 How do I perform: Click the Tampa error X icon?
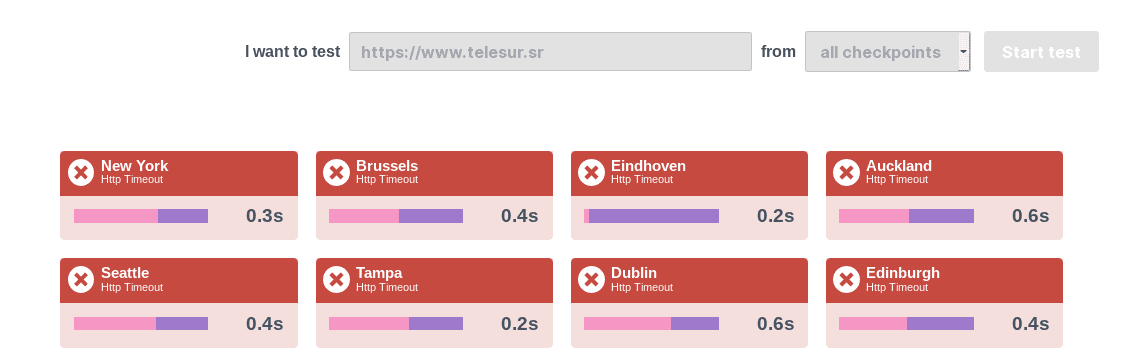pyautogui.click(x=336, y=280)
